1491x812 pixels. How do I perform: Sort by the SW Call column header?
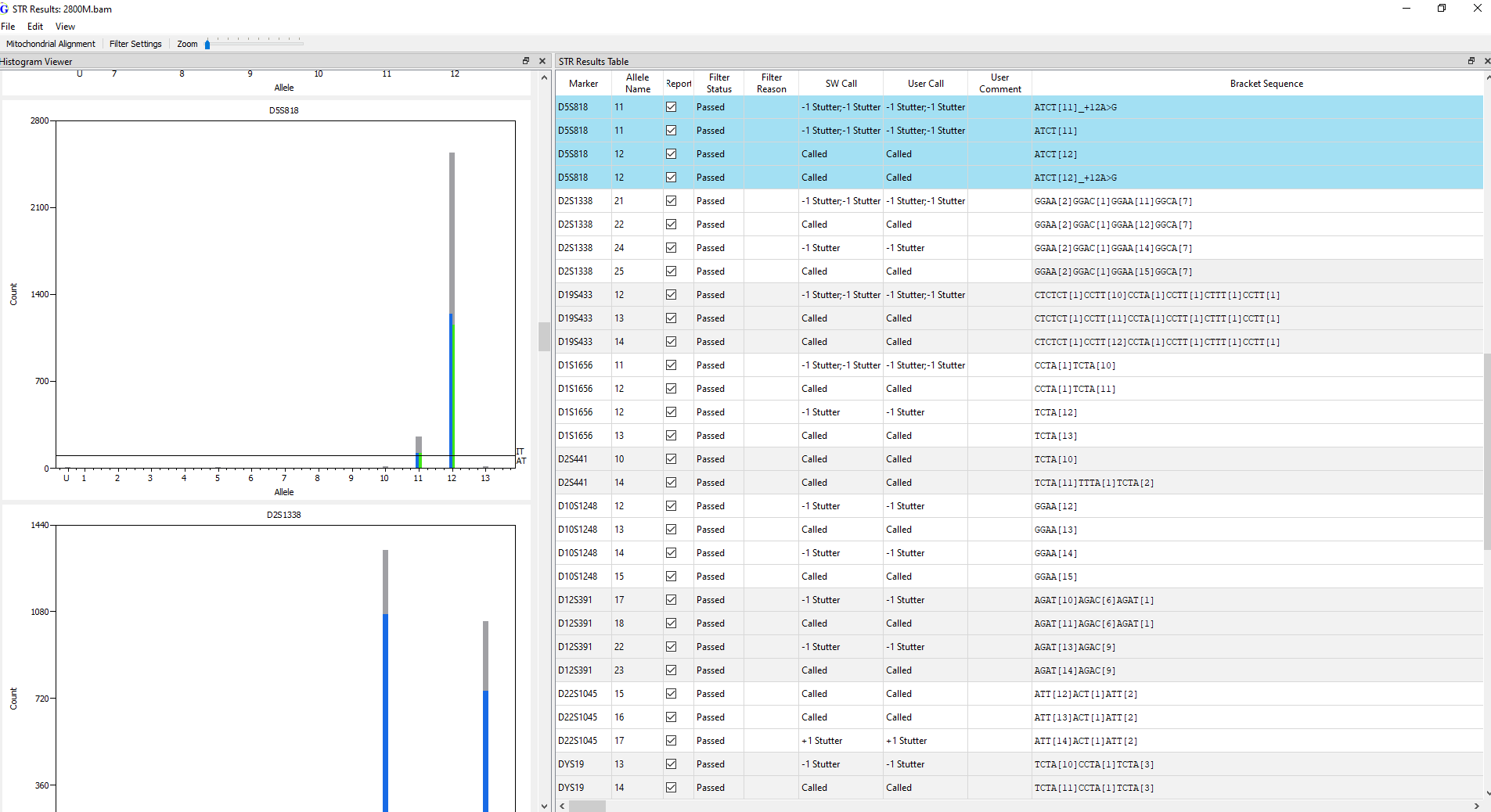pyautogui.click(x=841, y=84)
